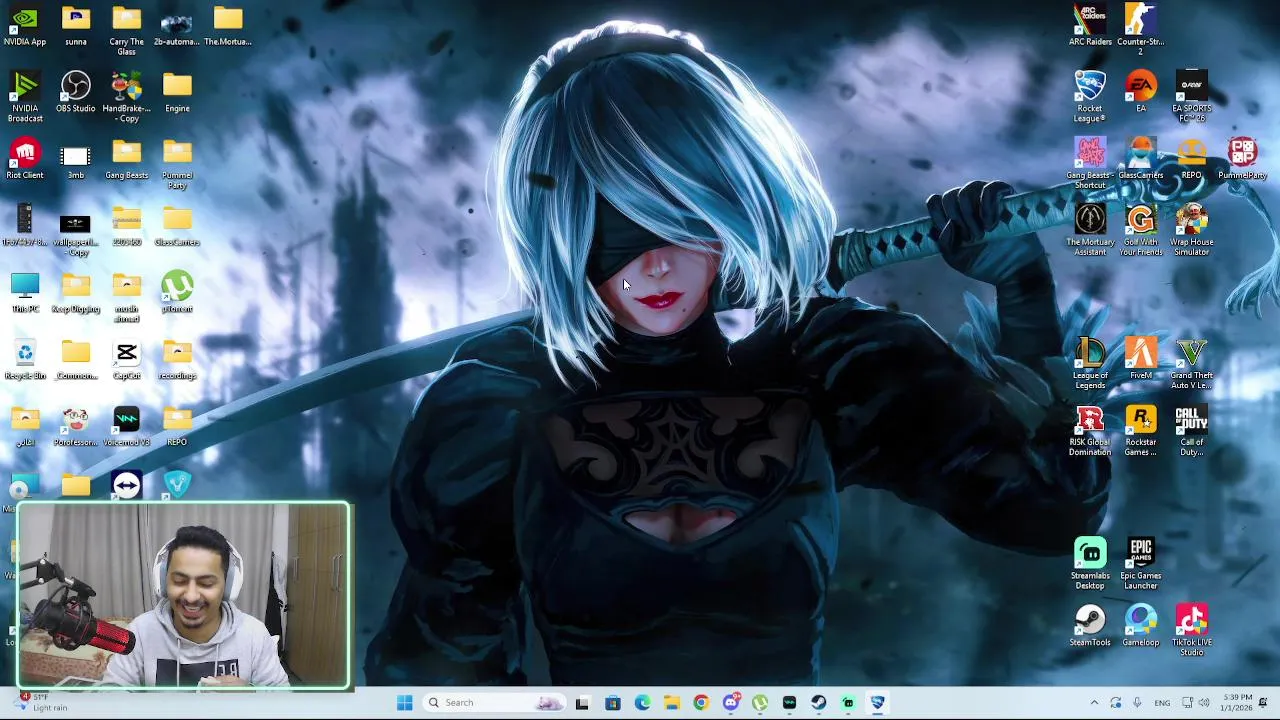
Task: Select The Mortuary Assistant game shortcut
Action: [x=1090, y=231]
